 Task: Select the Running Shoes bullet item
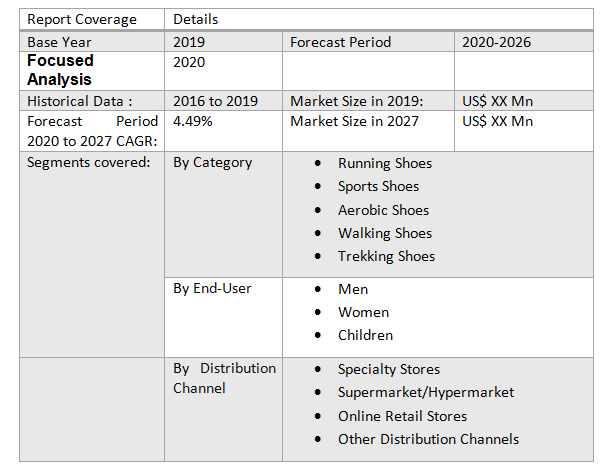pos(384,163)
